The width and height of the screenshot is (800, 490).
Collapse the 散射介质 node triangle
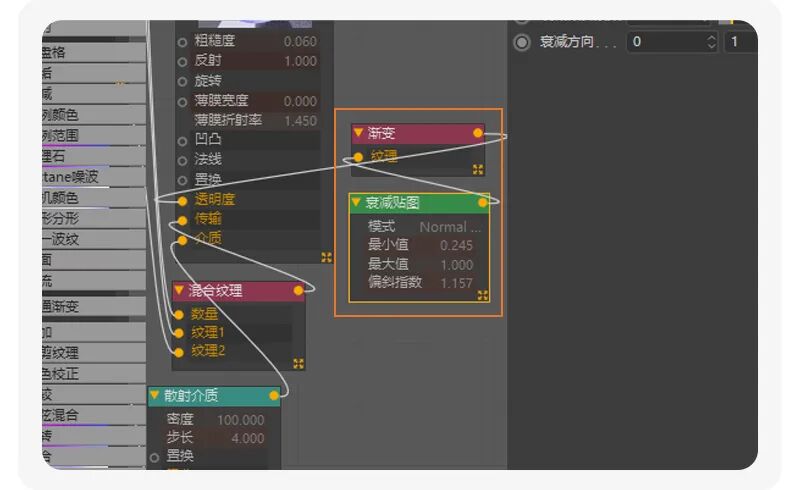154,395
